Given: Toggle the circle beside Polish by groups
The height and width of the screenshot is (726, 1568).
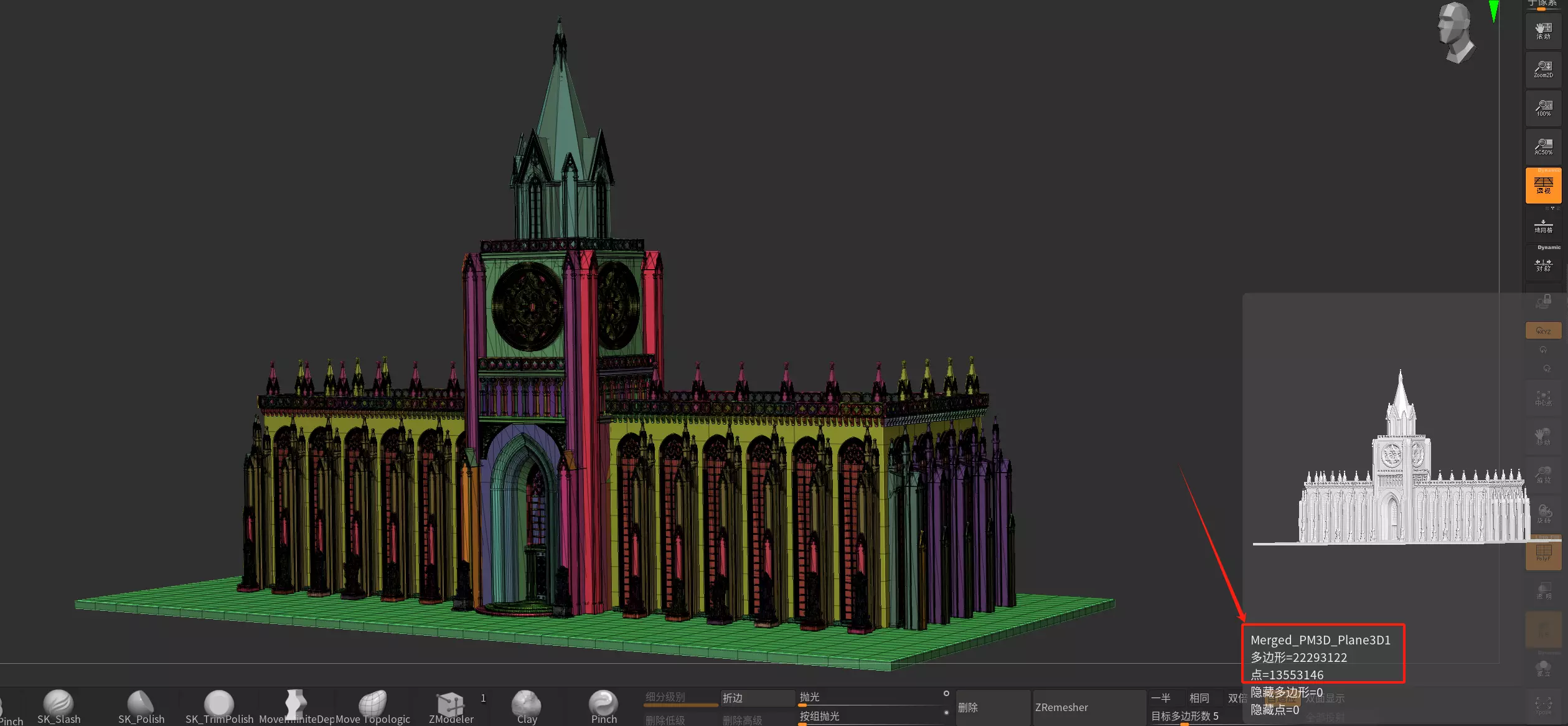Looking at the screenshot, I should click(x=946, y=713).
